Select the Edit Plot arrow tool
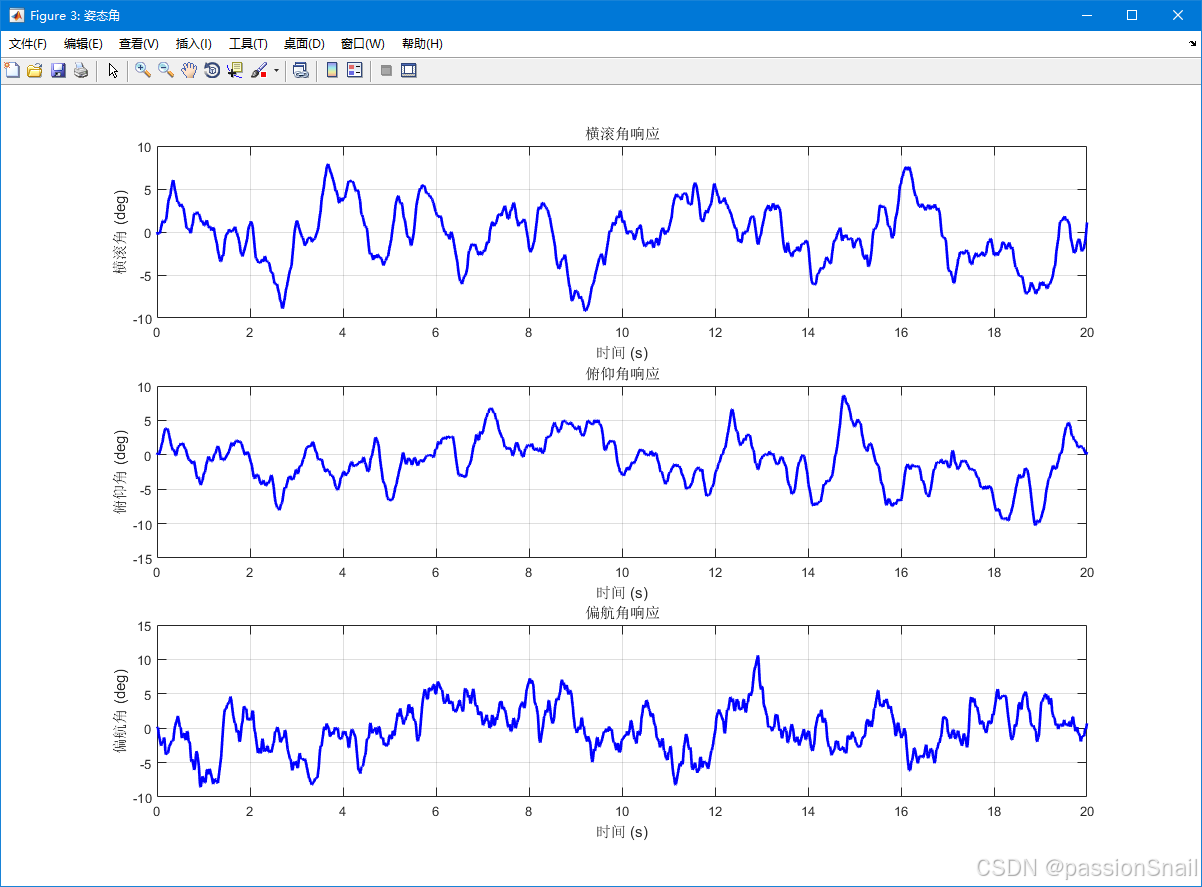This screenshot has height=887, width=1202. point(113,70)
